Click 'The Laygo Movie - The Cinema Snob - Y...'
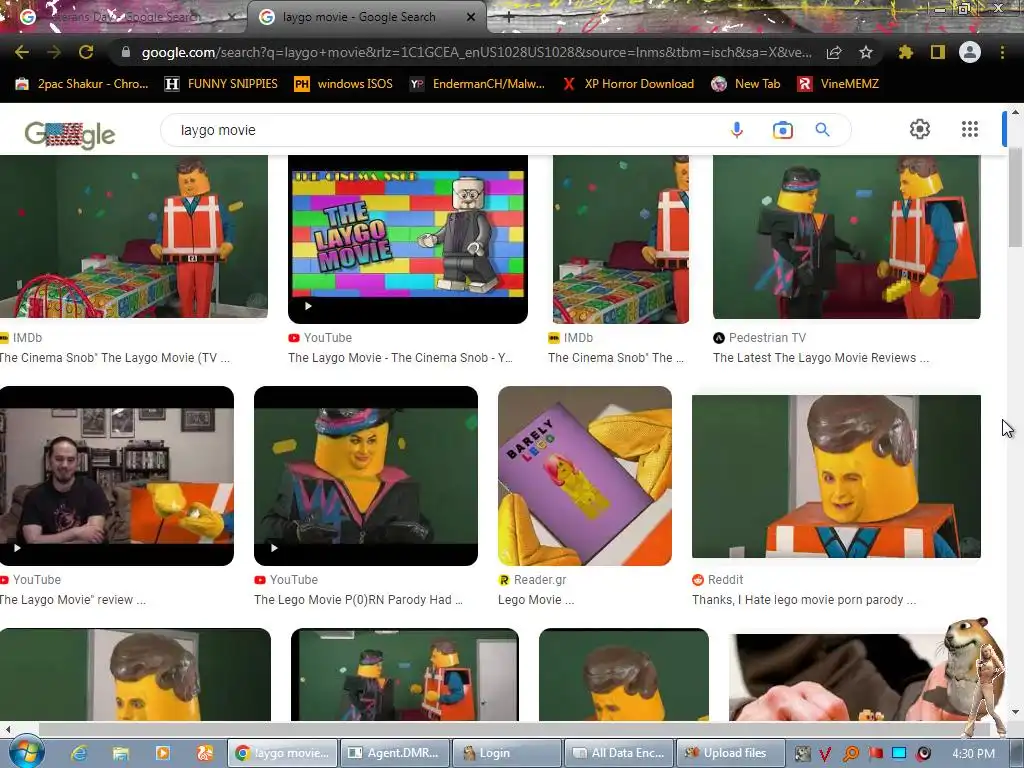Screen dimensions: 1024x768 (x=400, y=358)
